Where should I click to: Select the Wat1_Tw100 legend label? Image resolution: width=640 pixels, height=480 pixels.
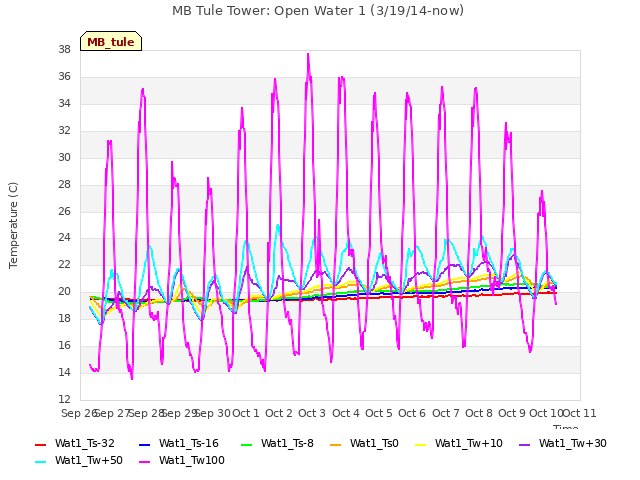click(x=192, y=460)
